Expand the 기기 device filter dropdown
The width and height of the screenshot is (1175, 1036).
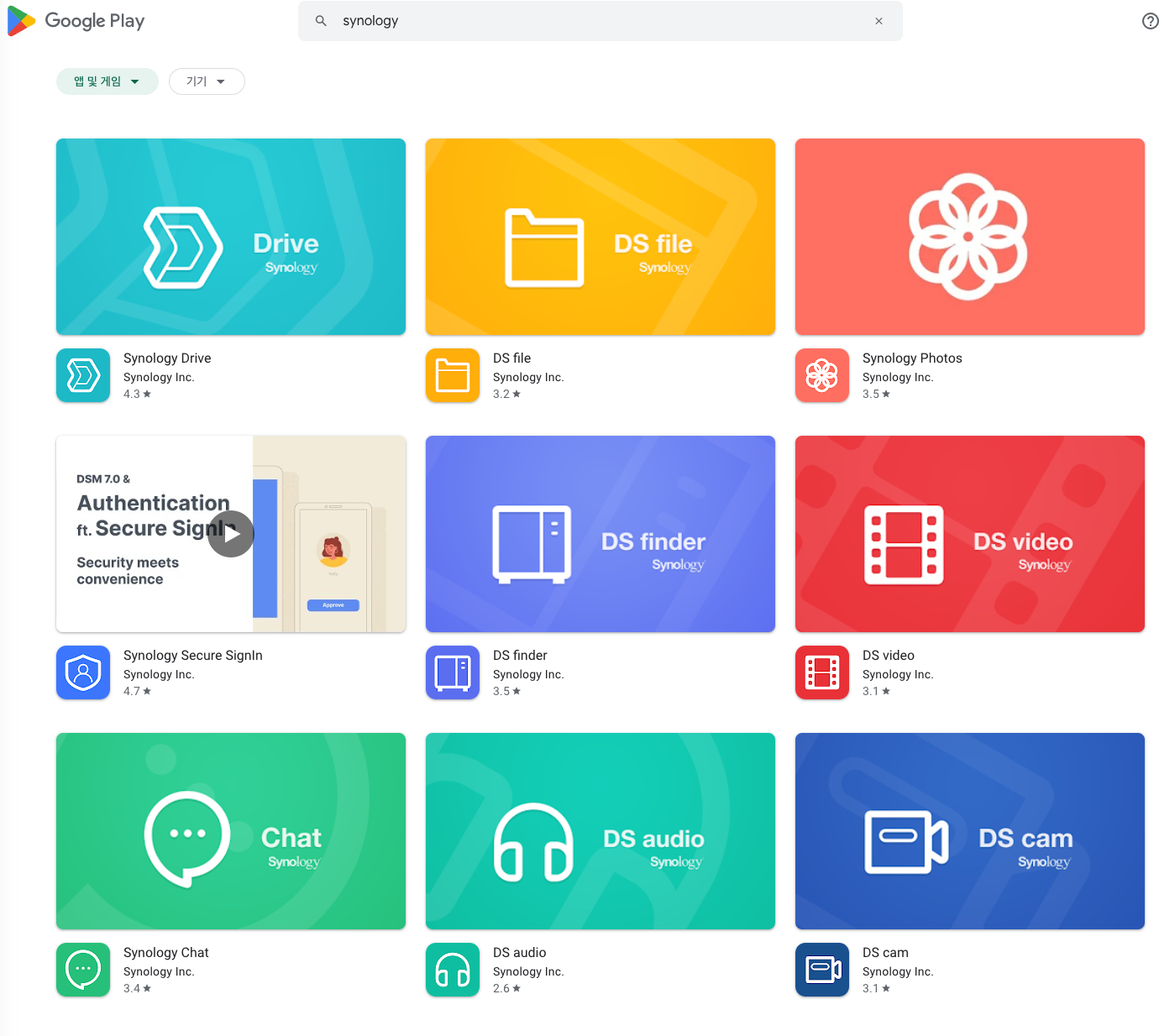(x=207, y=81)
